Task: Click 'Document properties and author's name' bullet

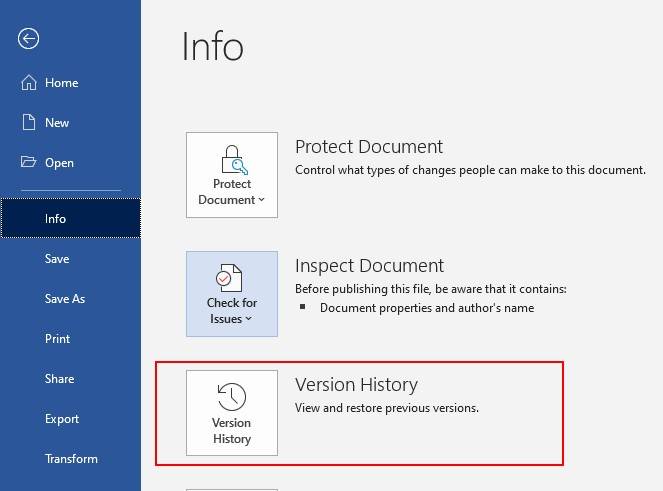Action: point(427,308)
